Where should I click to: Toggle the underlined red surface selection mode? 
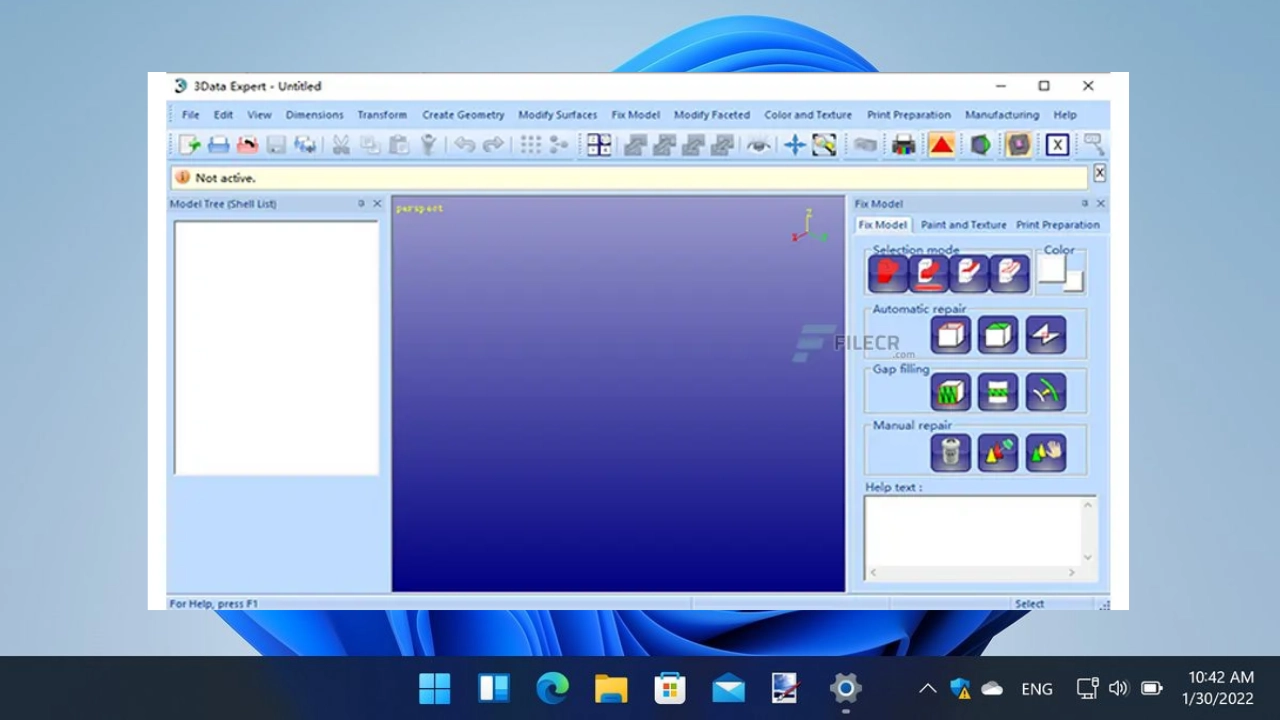coord(929,273)
